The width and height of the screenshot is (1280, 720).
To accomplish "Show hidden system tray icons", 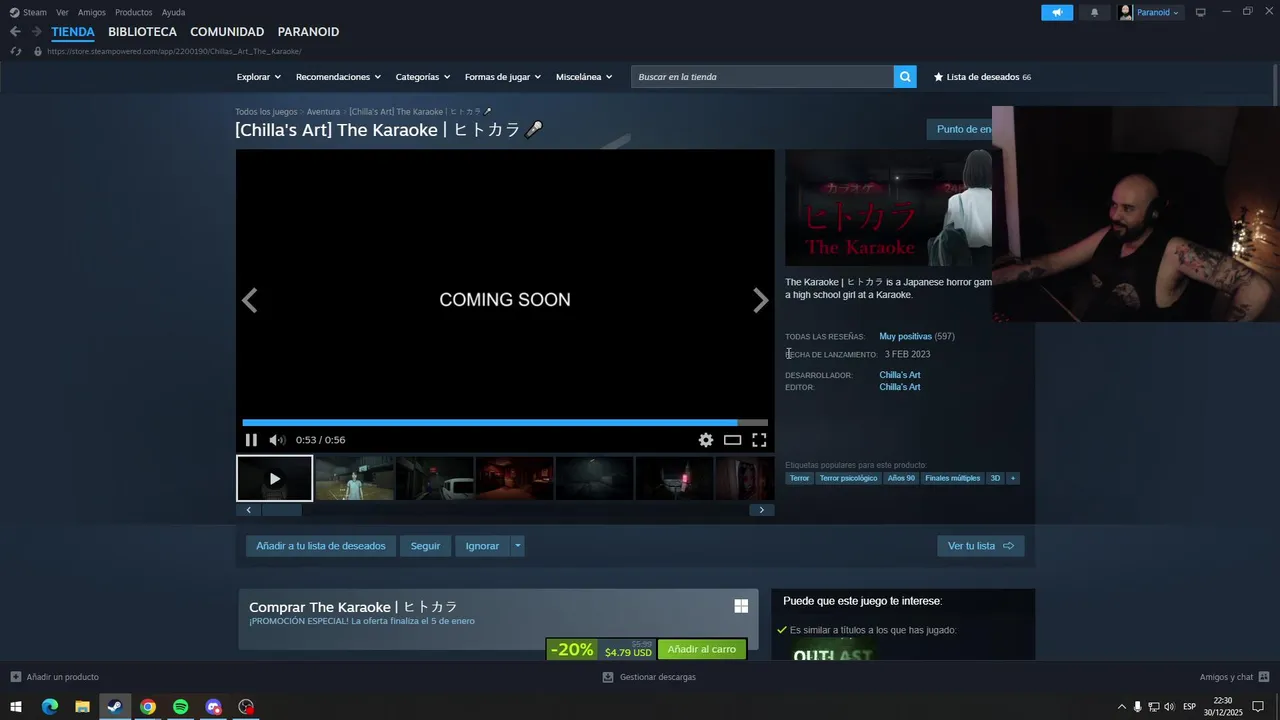I will point(1121,707).
